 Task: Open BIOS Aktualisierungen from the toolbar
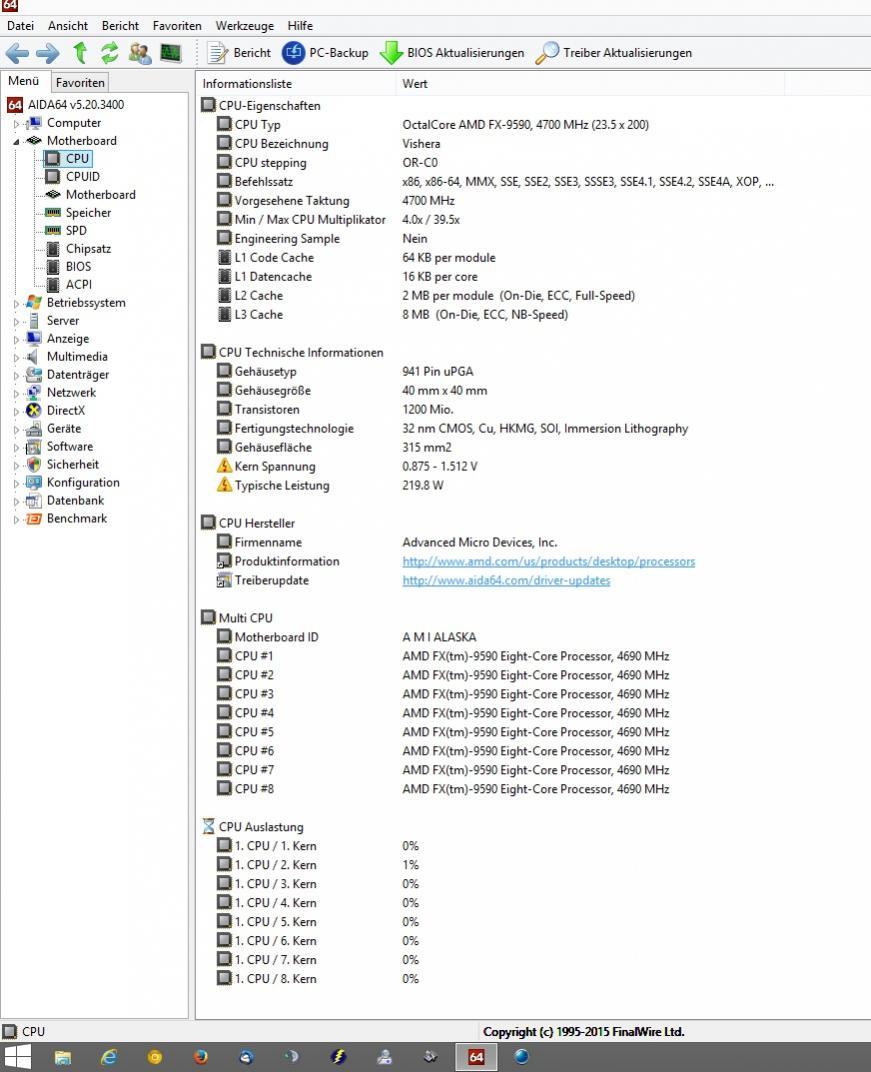point(452,53)
